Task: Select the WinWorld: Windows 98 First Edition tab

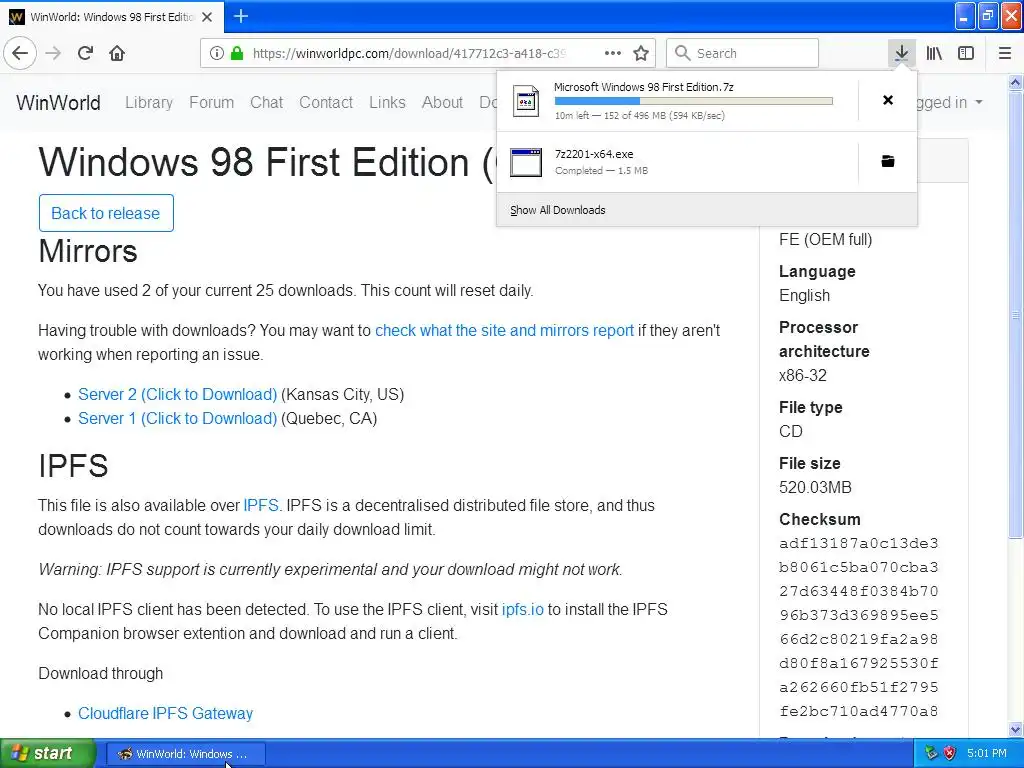Action: [x=112, y=17]
